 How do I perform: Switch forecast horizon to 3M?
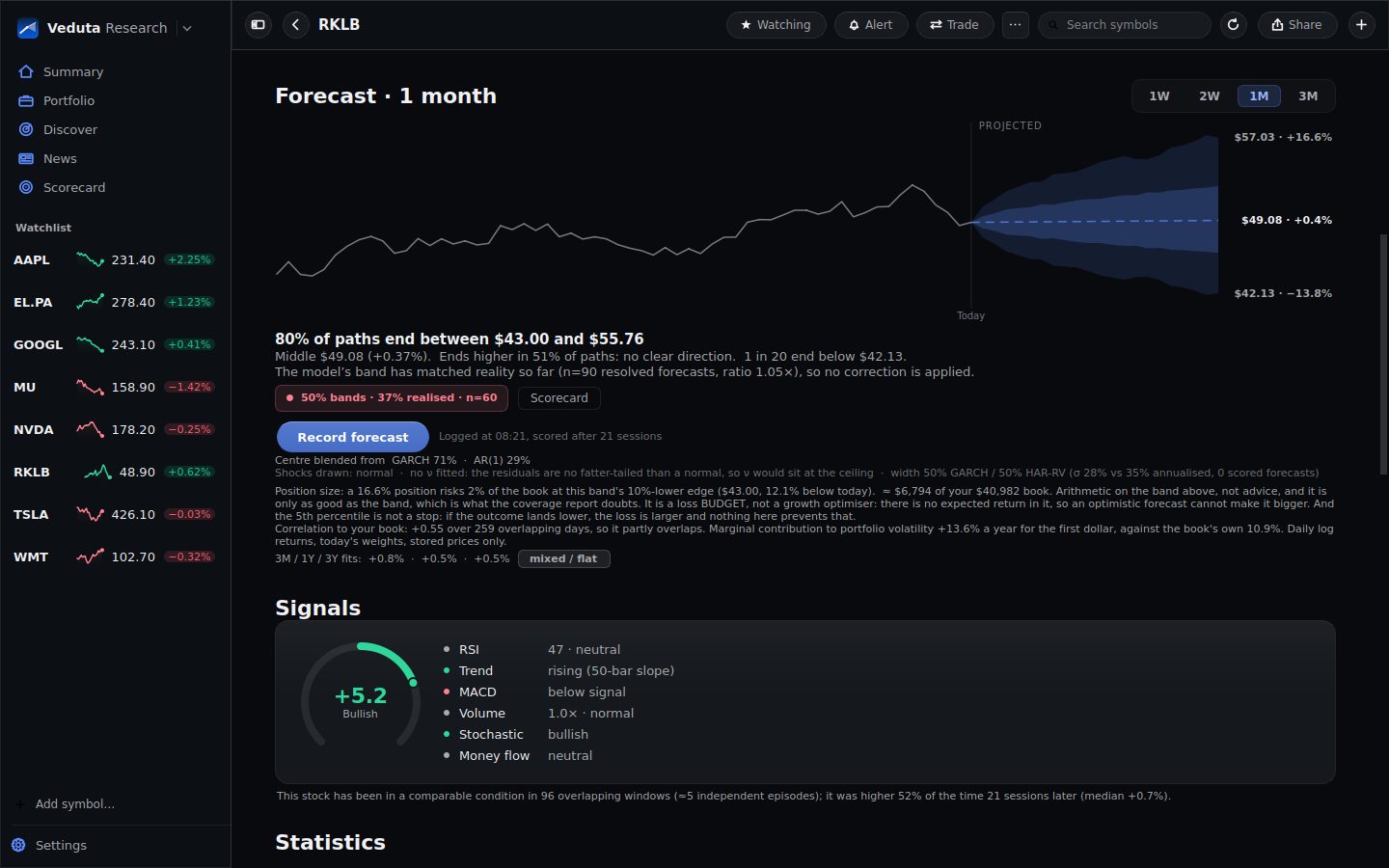click(x=1308, y=95)
